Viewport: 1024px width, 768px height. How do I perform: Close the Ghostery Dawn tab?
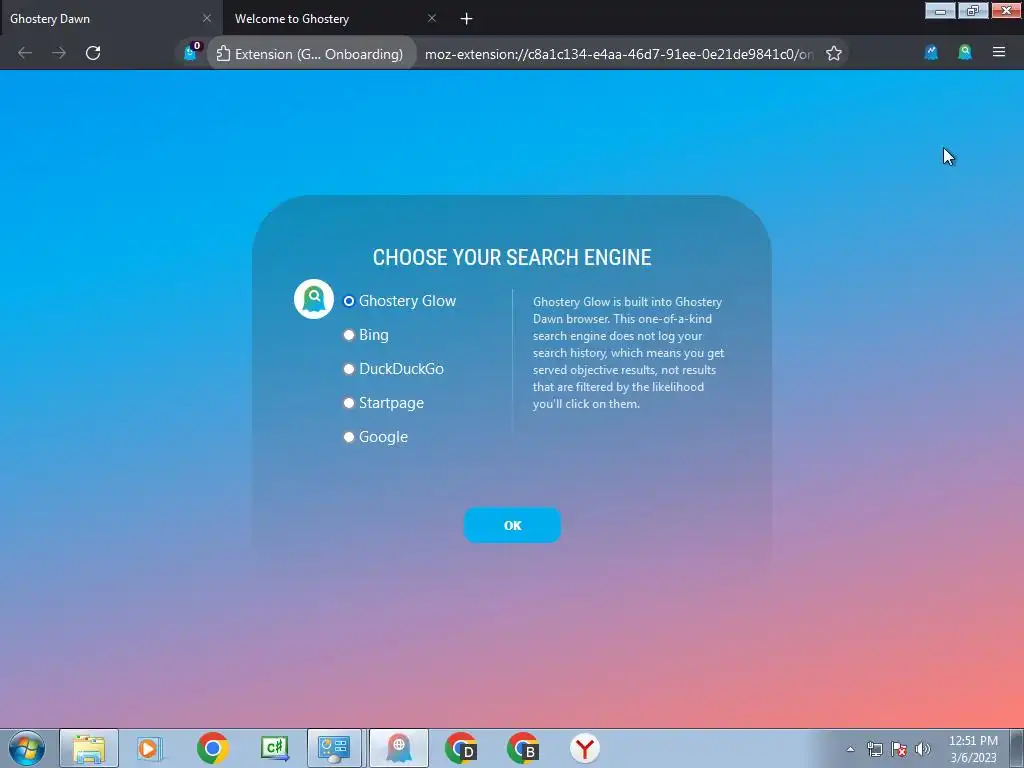(x=207, y=18)
